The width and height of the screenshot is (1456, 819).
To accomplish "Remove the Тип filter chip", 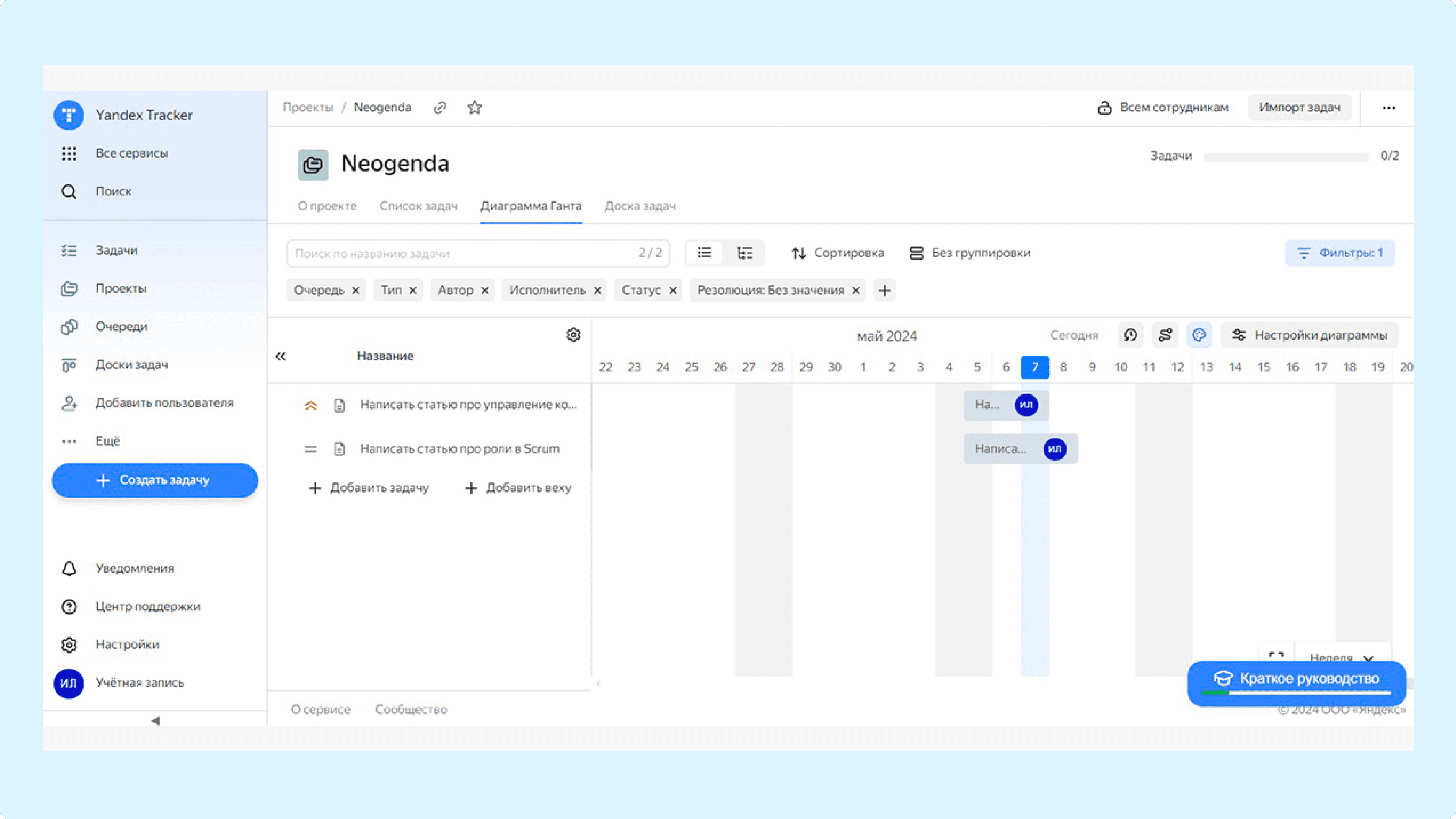I will tap(413, 291).
